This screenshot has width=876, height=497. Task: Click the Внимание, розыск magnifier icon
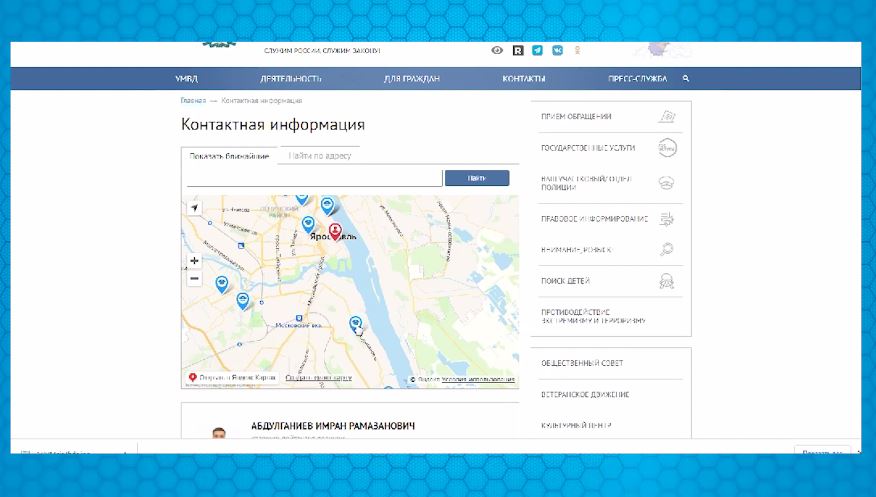pyautogui.click(x=666, y=249)
